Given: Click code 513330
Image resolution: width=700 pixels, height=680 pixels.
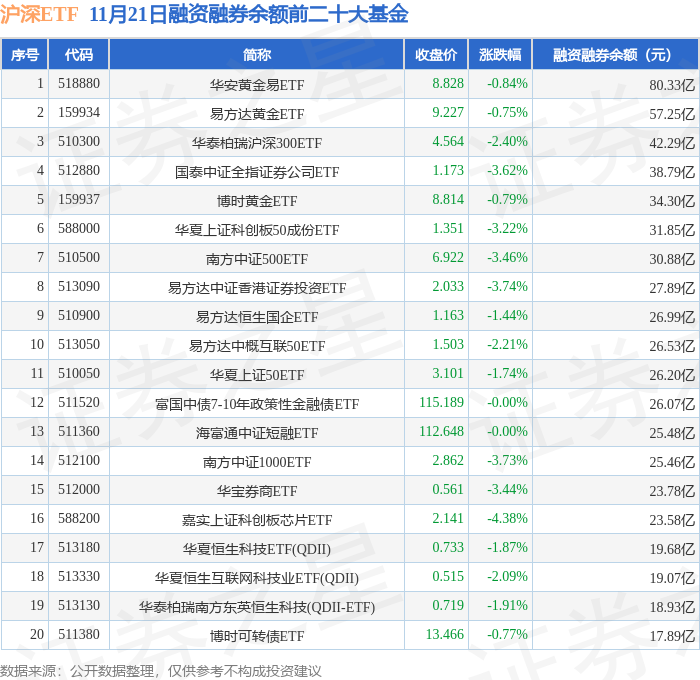Looking at the screenshot, I should (x=79, y=577).
